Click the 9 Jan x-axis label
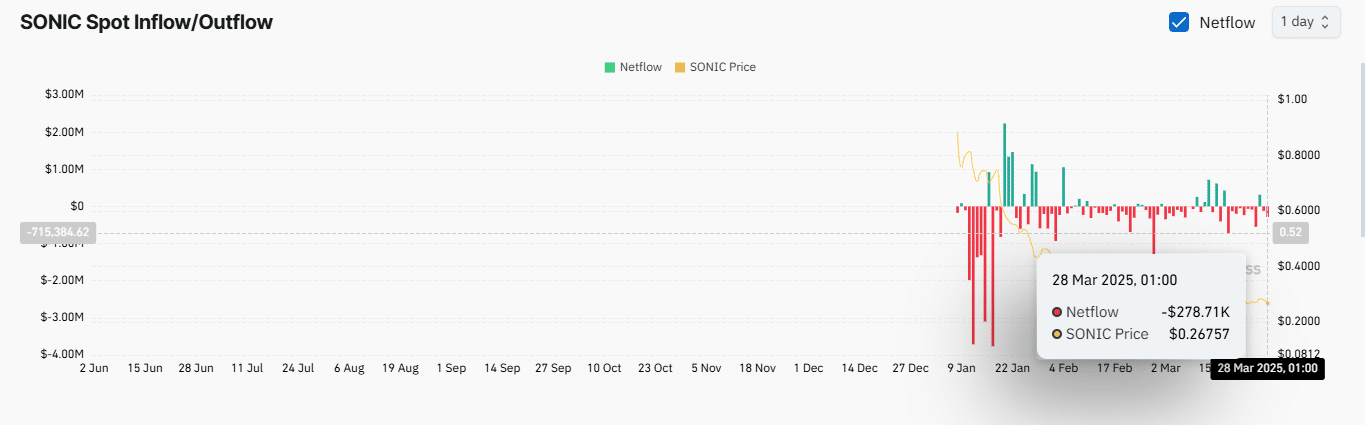This screenshot has height=425, width=1365. click(x=961, y=368)
